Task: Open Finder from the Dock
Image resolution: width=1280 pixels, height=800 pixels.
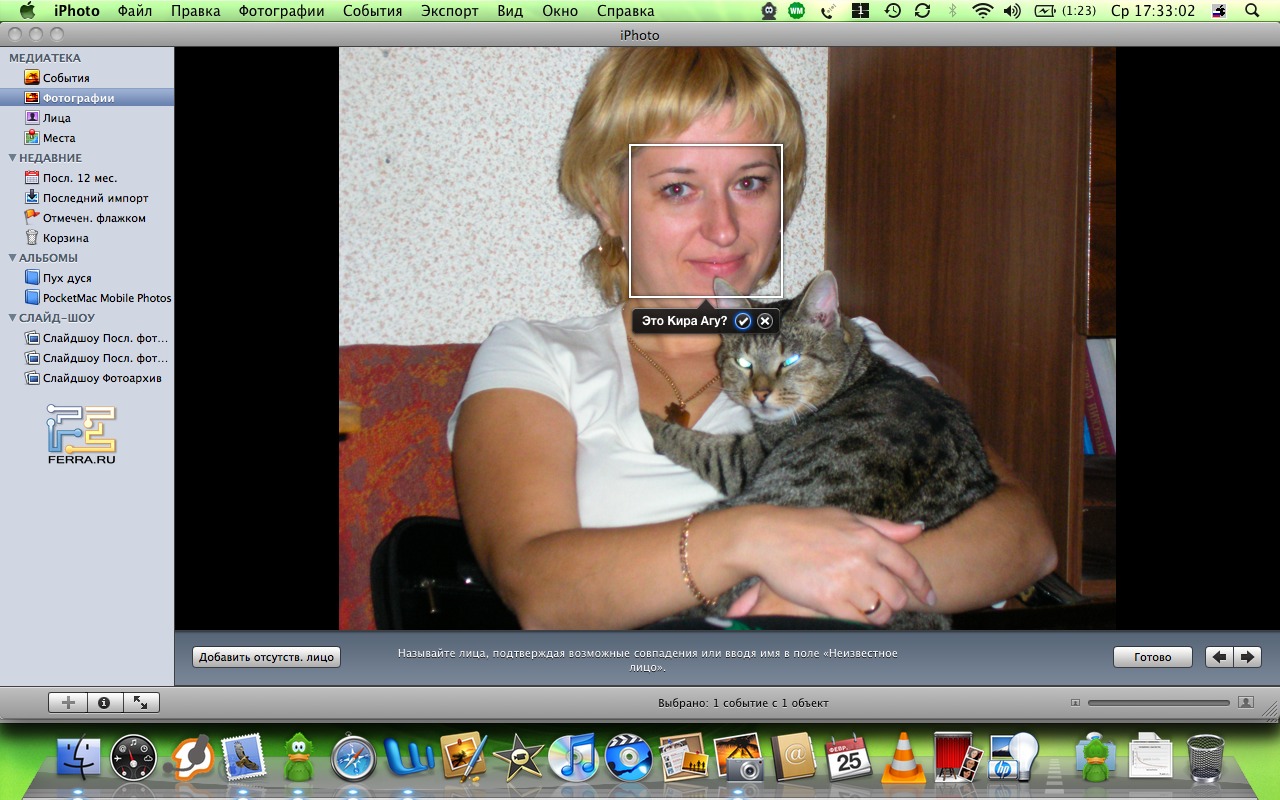Action: coord(78,757)
